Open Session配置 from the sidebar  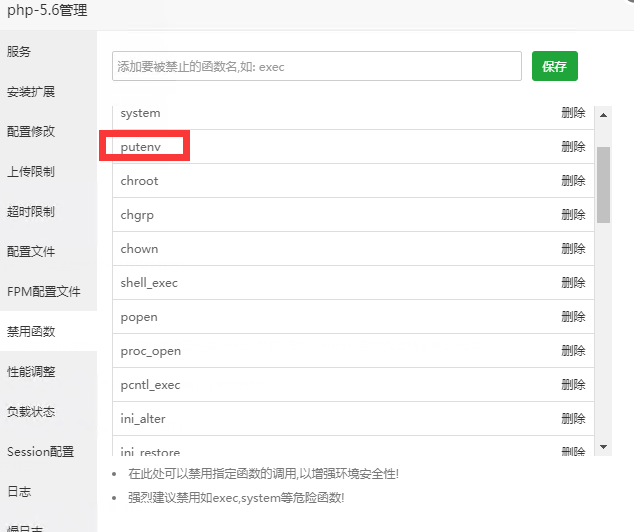[41, 451]
